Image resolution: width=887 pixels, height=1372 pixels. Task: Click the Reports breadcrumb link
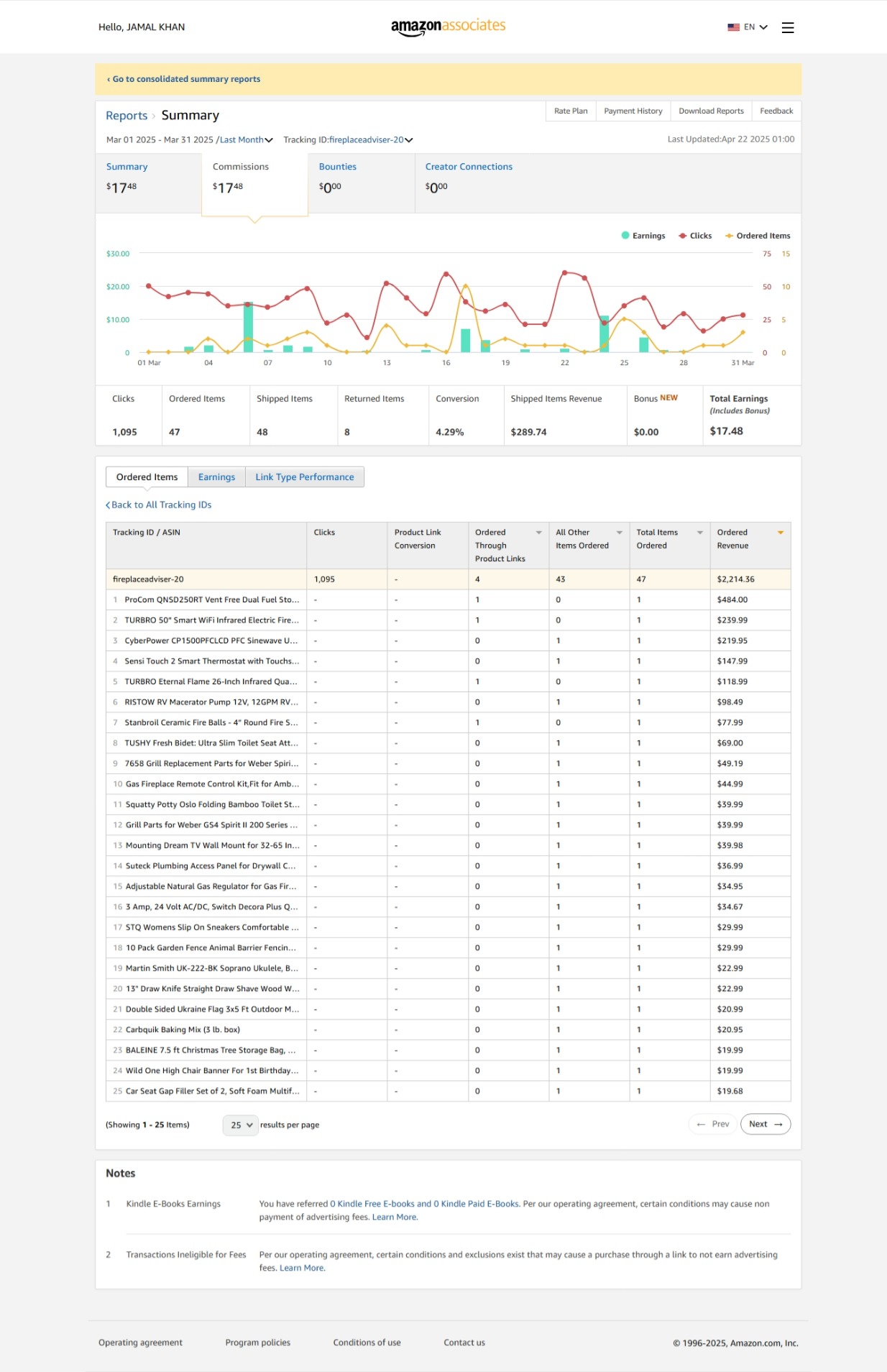127,116
